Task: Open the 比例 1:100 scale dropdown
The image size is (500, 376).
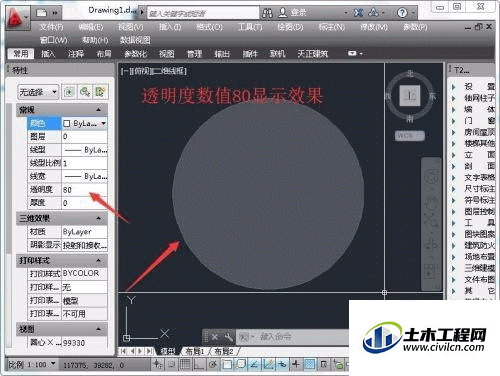Action: click(32, 364)
